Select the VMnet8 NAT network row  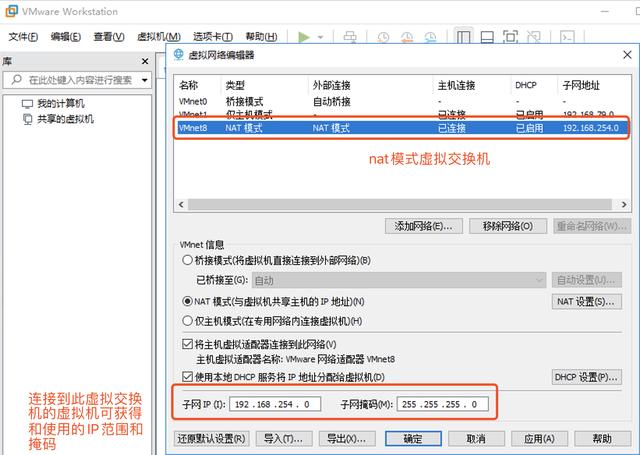pyautogui.click(x=402, y=128)
